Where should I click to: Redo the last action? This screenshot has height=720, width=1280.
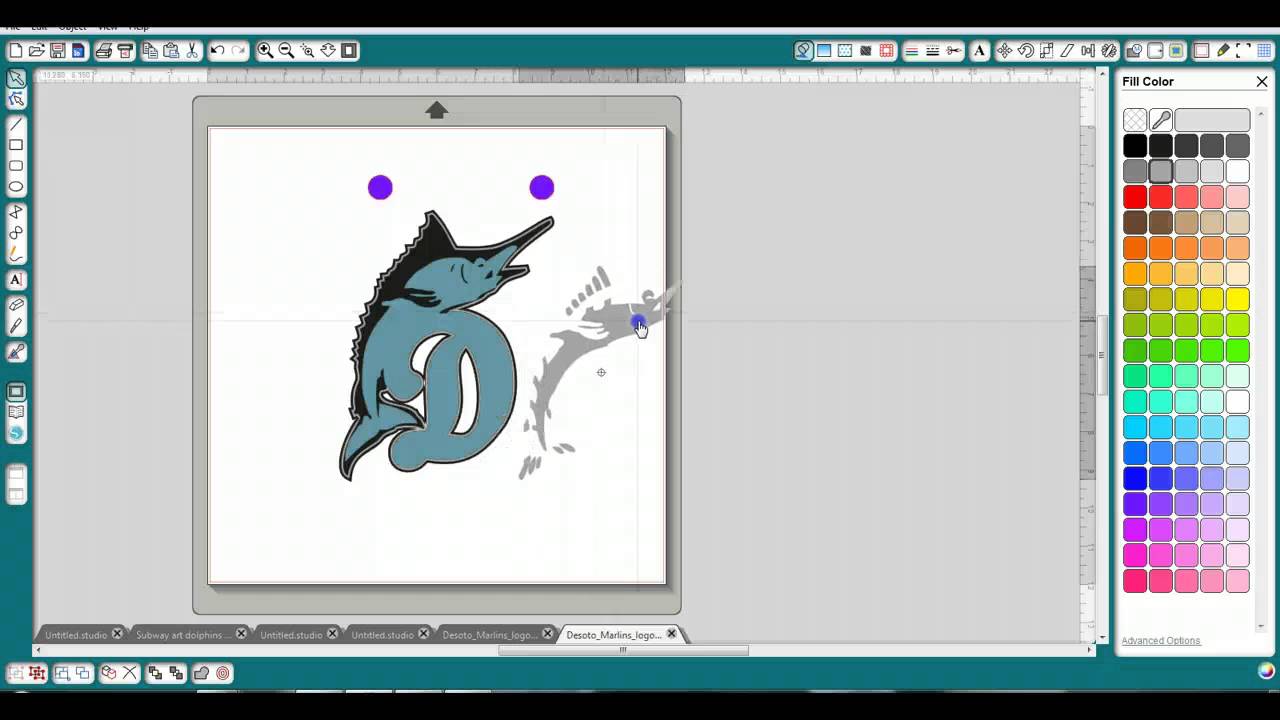238,50
